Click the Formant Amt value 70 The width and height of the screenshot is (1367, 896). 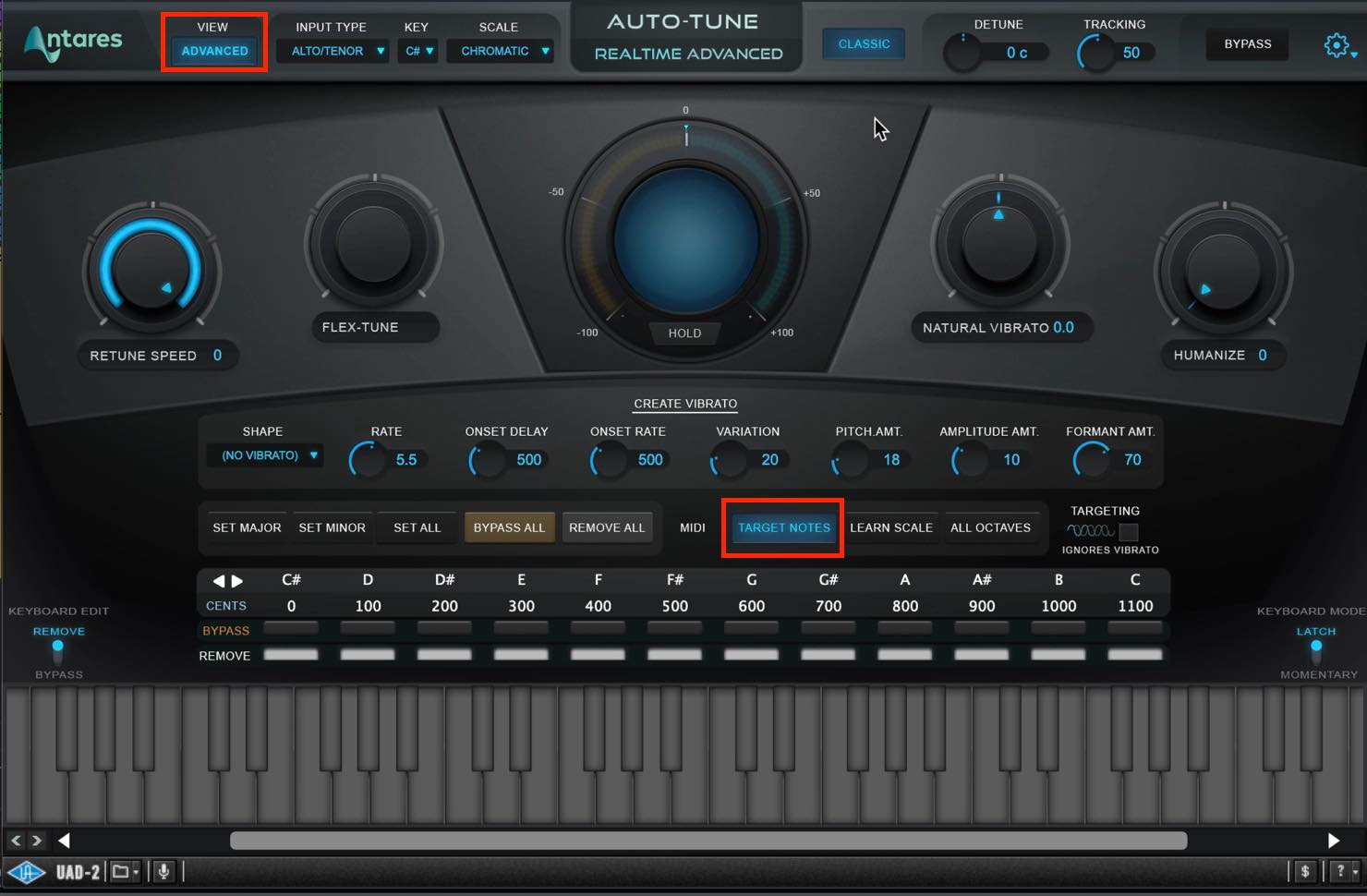tap(1132, 459)
